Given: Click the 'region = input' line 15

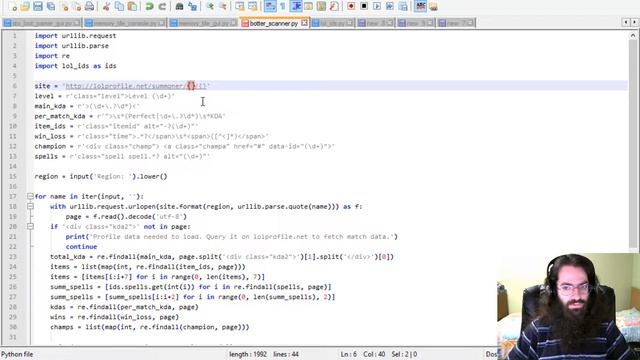Looking at the screenshot, I should click(101, 176).
